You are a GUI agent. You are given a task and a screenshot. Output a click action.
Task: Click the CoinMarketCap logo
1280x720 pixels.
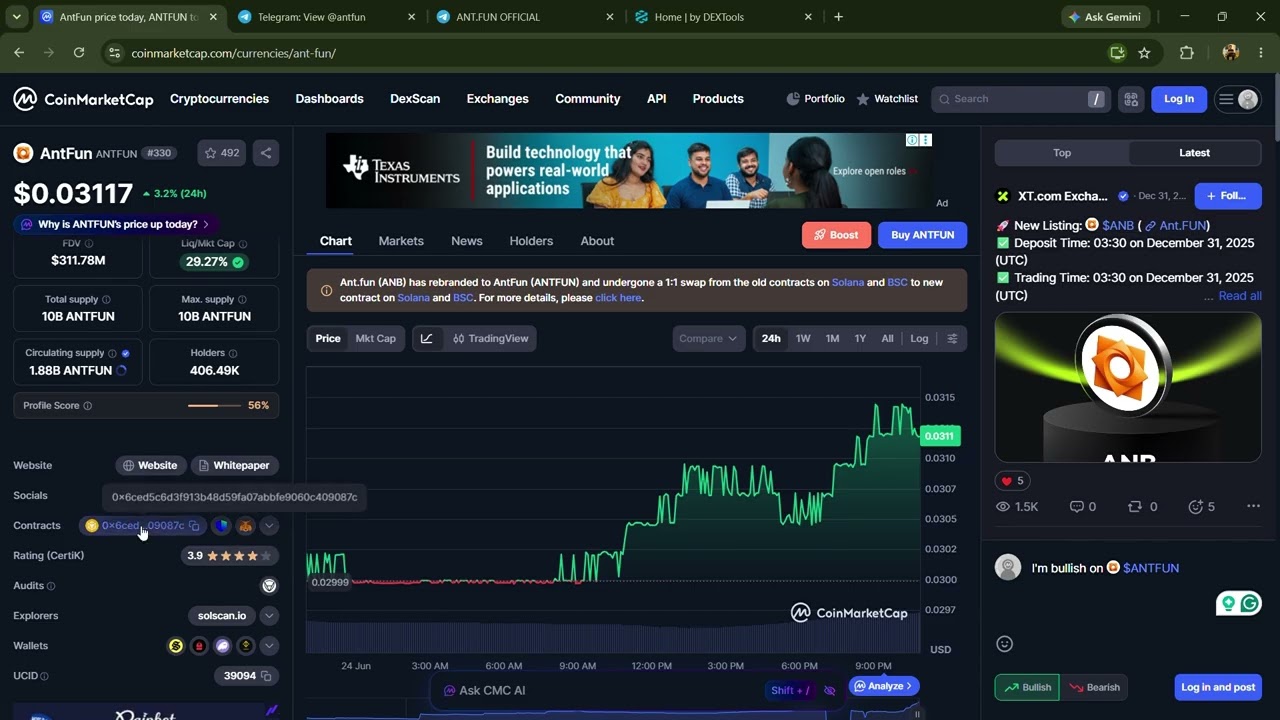tap(83, 99)
